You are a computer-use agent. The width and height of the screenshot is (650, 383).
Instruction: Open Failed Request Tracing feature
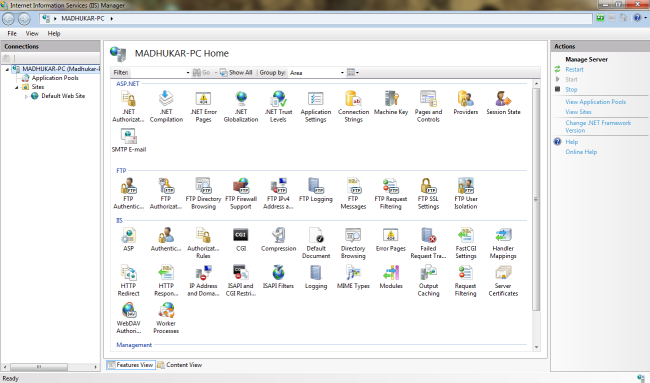(428, 243)
